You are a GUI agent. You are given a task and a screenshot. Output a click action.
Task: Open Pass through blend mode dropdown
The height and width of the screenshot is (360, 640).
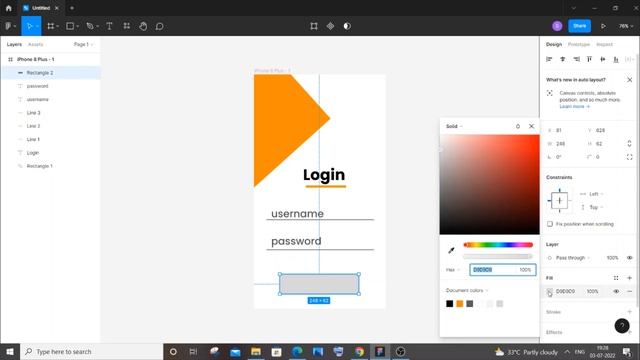click(x=573, y=258)
